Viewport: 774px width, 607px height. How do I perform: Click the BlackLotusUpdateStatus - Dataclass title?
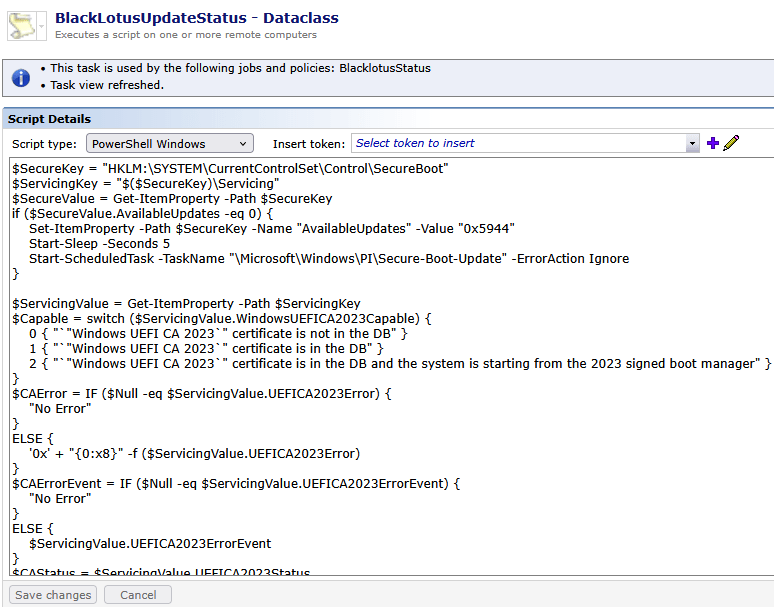(196, 18)
